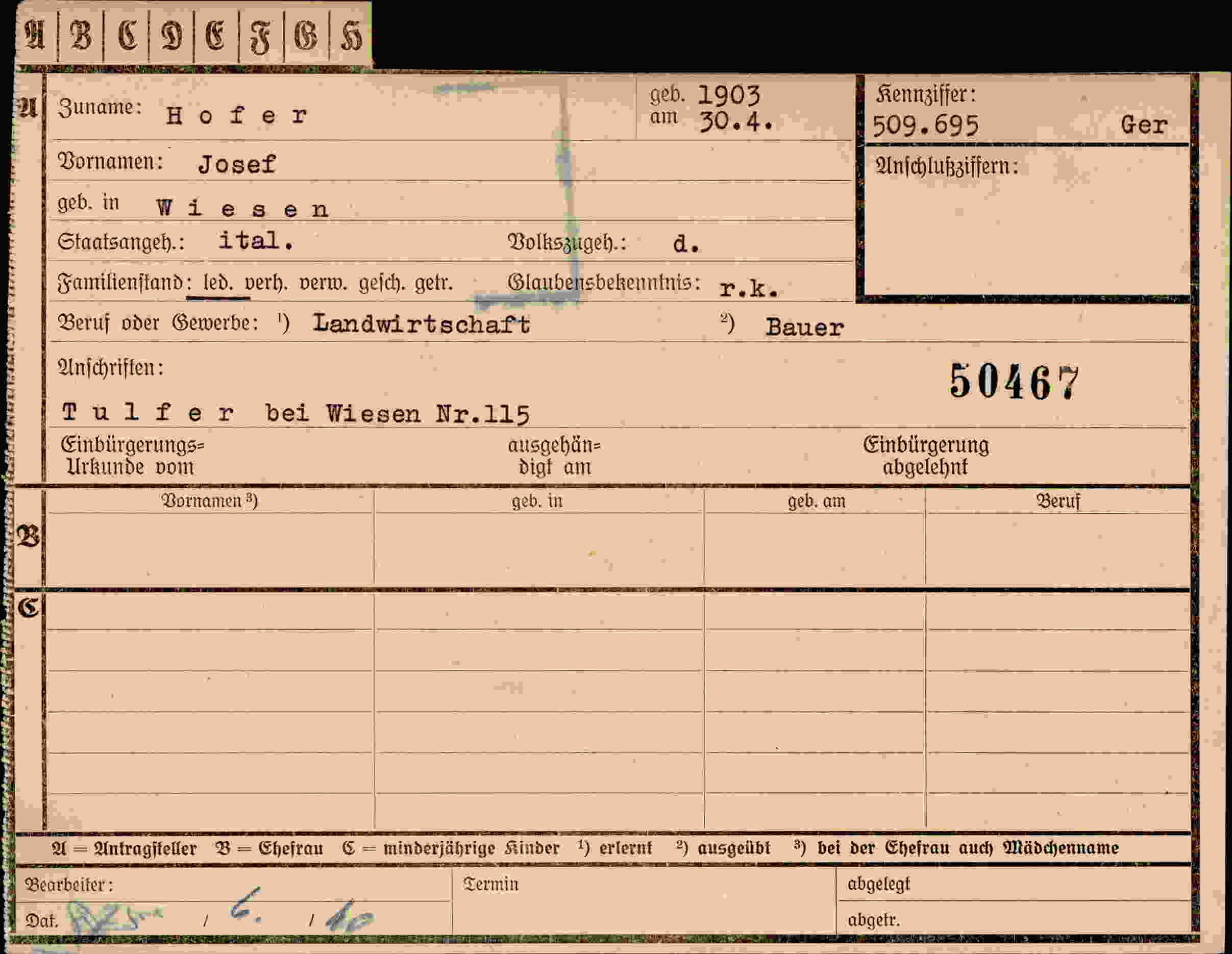The height and width of the screenshot is (954, 1232).
Task: Click section letter A beside Zuname
Action: pyautogui.click(x=28, y=107)
